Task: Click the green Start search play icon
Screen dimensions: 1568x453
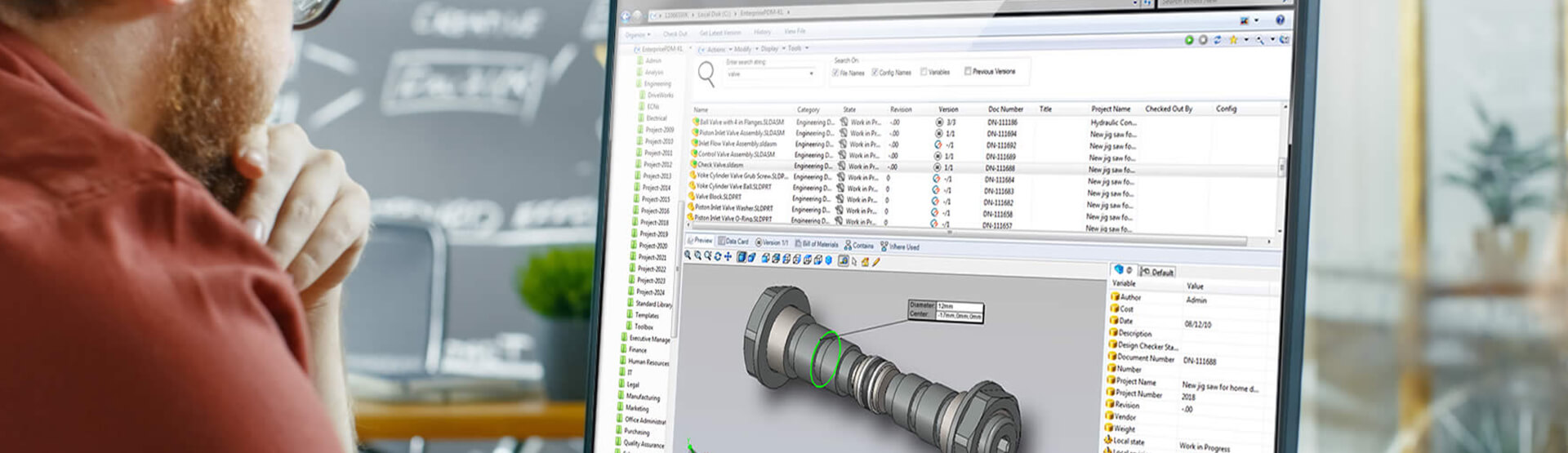Action: 1189,40
